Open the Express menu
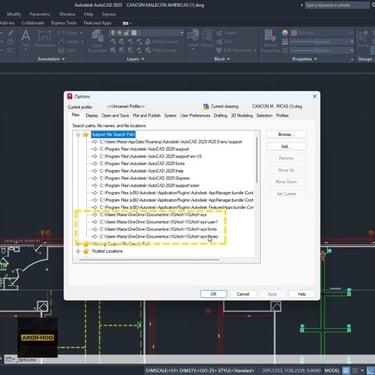 (x=109, y=14)
